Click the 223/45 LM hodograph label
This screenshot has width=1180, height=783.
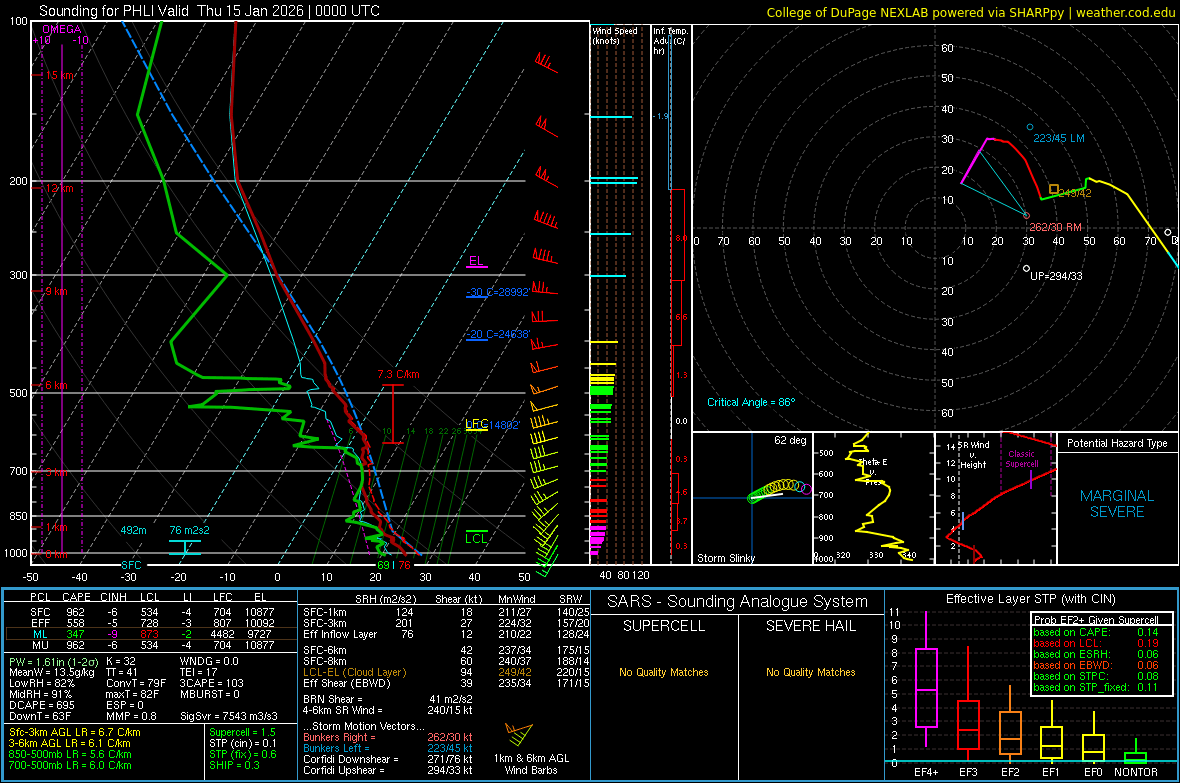(x=1058, y=139)
